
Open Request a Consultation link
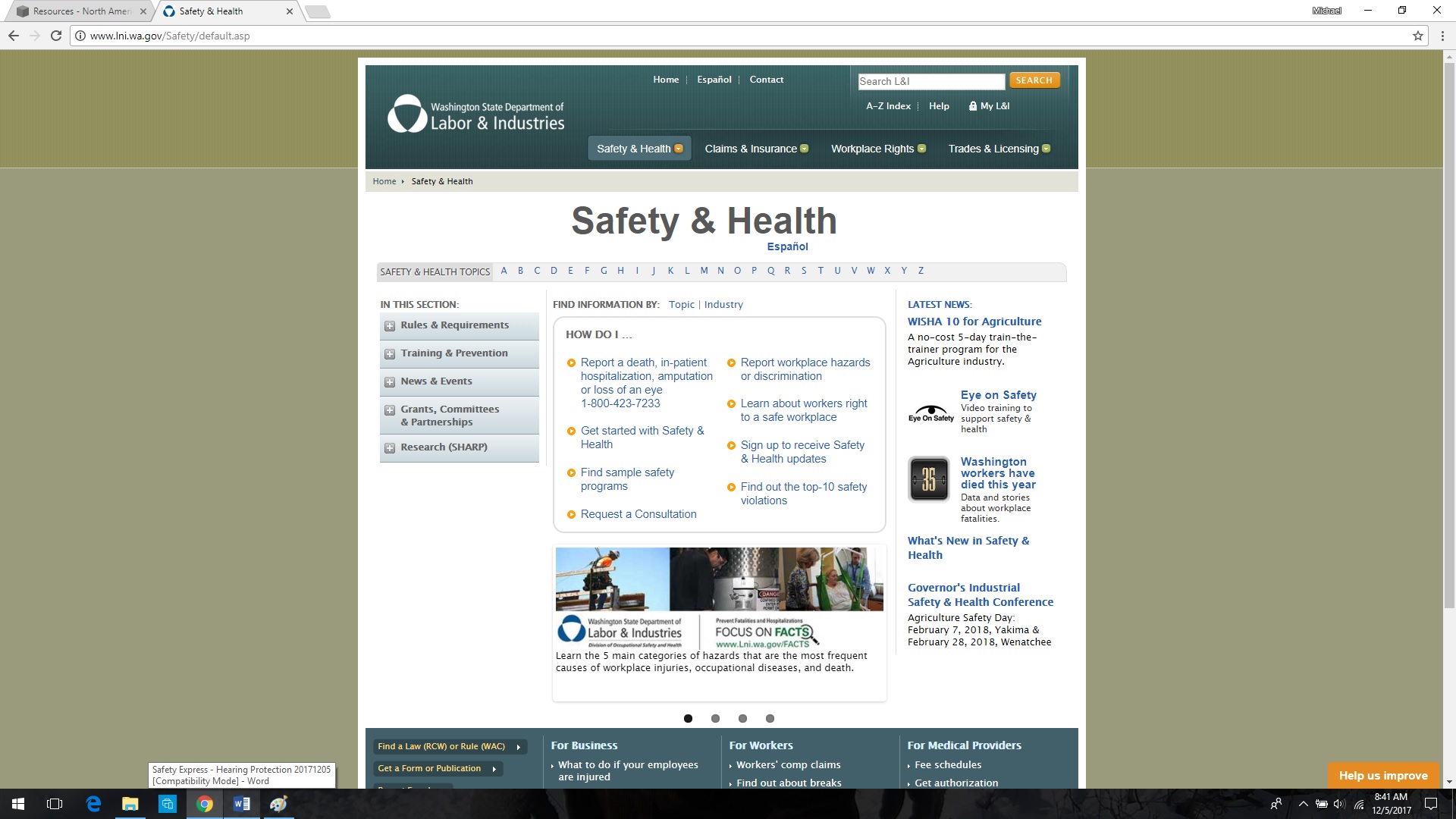[639, 514]
